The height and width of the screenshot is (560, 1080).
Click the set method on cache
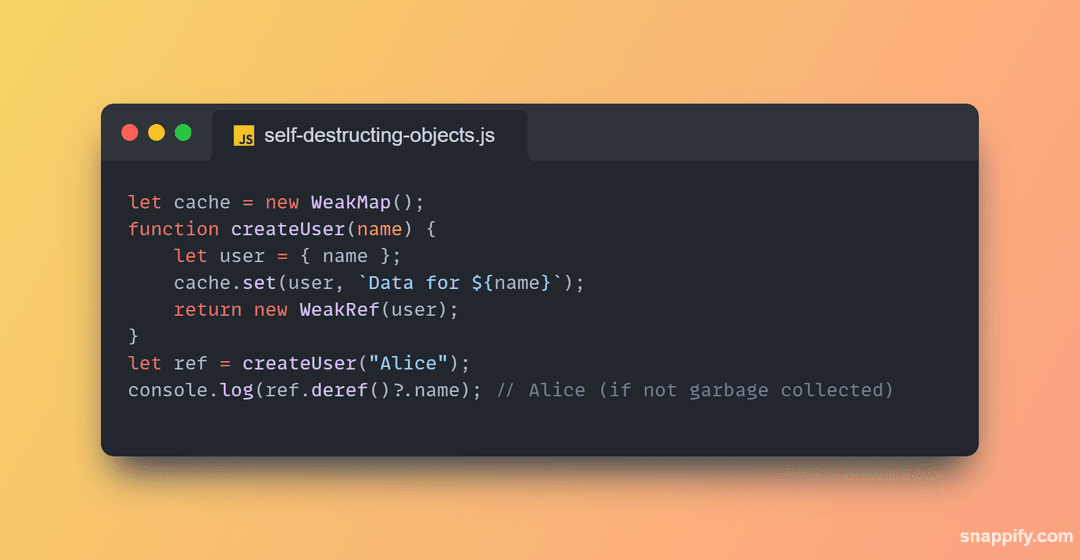click(x=259, y=283)
